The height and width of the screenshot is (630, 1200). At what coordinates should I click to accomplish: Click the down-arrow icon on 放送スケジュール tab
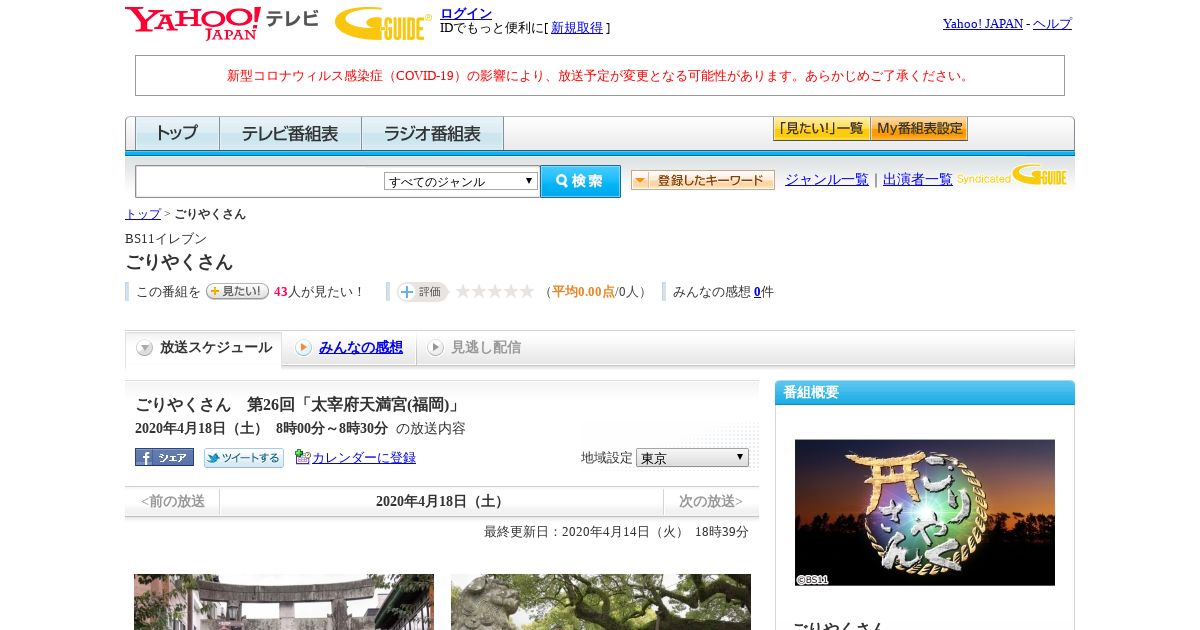click(x=145, y=348)
